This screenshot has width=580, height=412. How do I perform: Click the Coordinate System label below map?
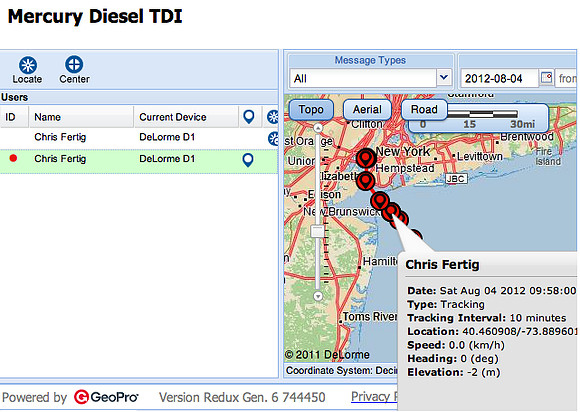pos(341,370)
